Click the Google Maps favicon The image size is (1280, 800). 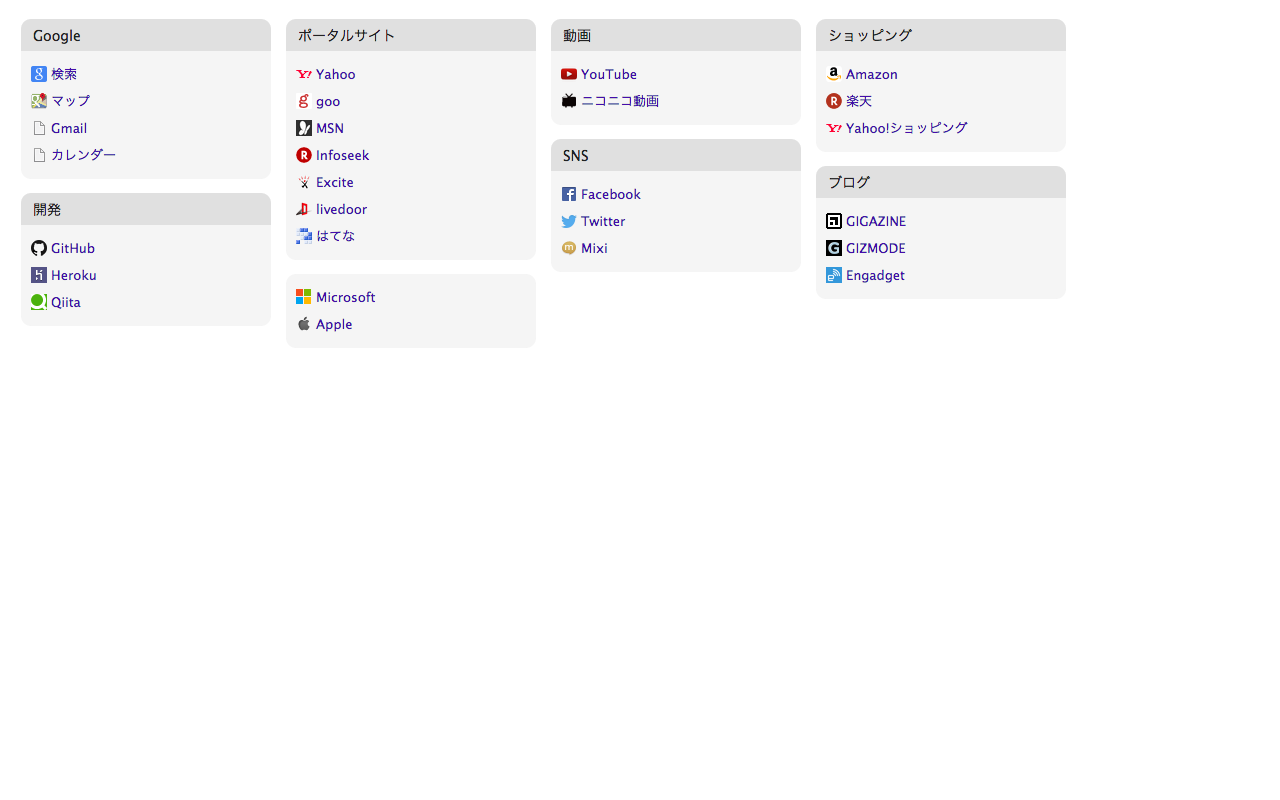coord(39,101)
